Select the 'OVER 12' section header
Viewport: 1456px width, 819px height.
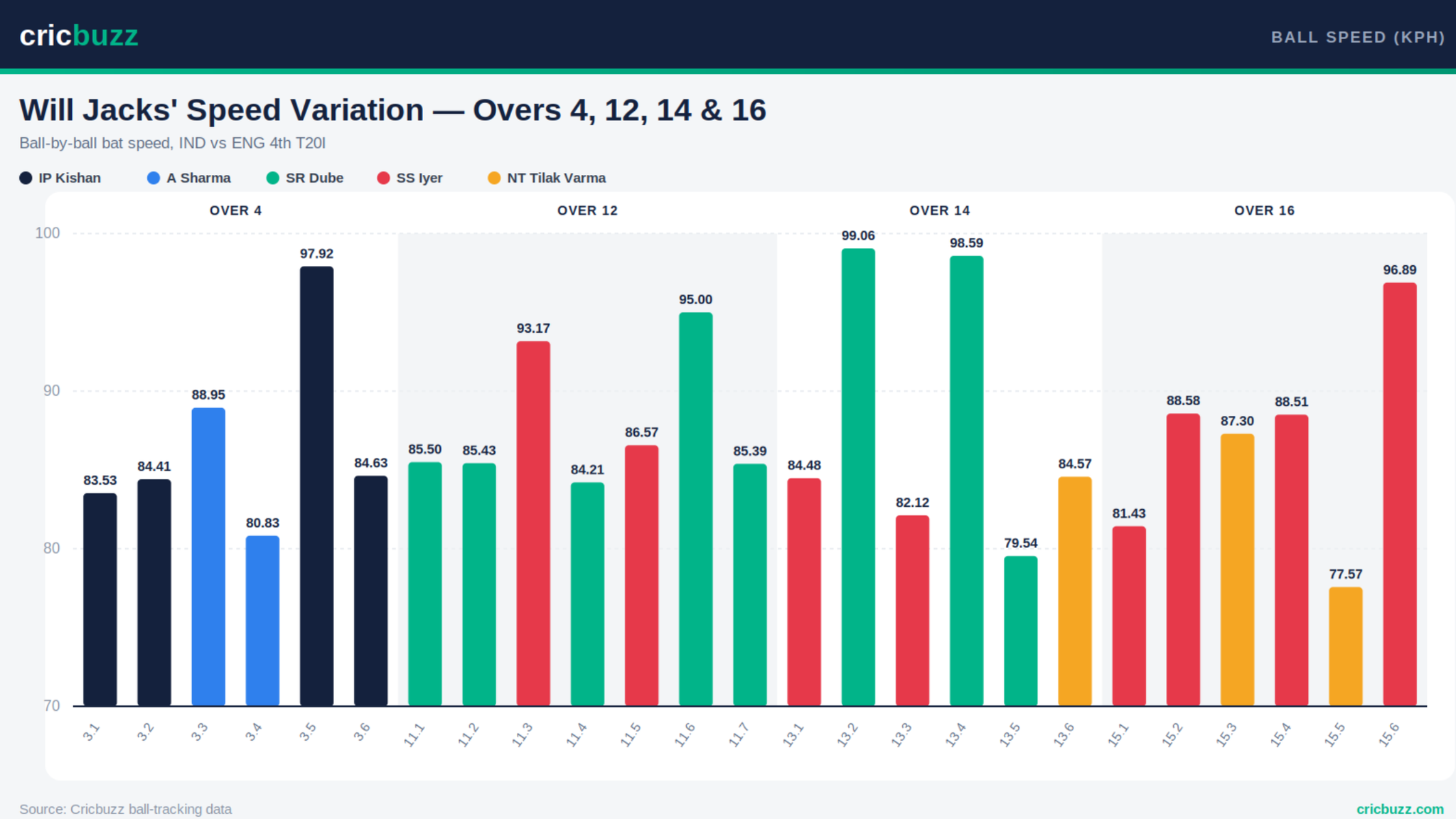587,210
